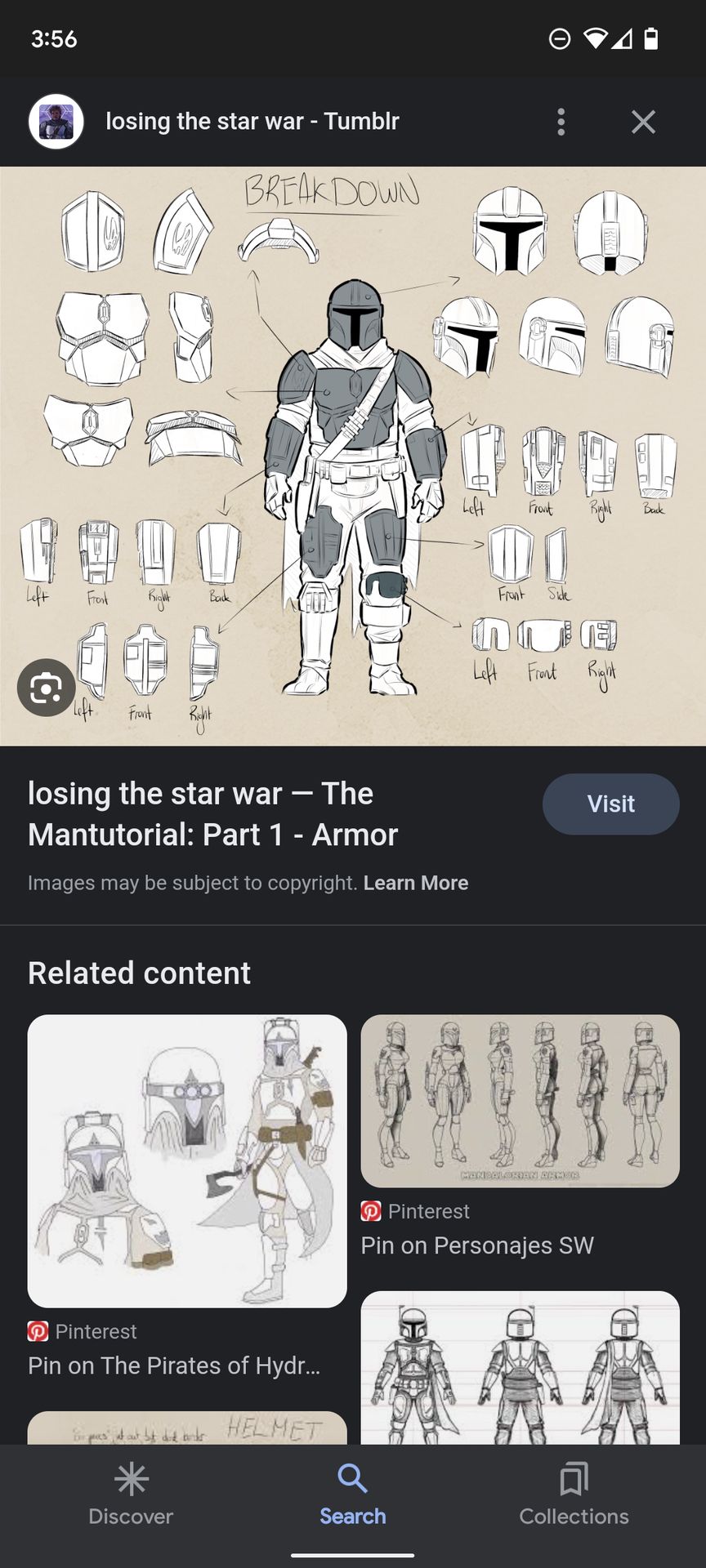Select the Search tab

[x=352, y=1494]
